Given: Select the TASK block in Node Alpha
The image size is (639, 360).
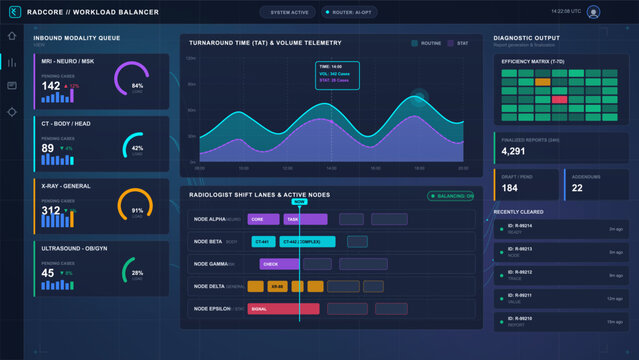Looking at the screenshot, I should tap(305, 219).
